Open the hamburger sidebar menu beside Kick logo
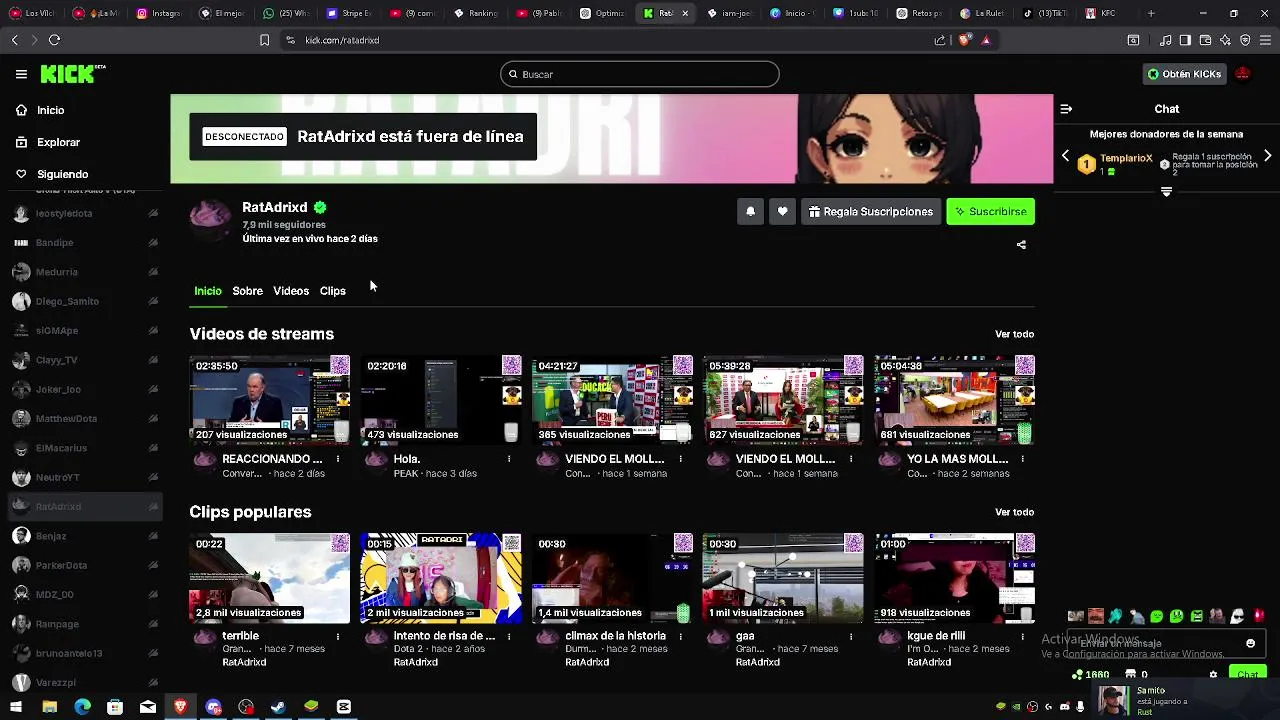 pyautogui.click(x=21, y=74)
